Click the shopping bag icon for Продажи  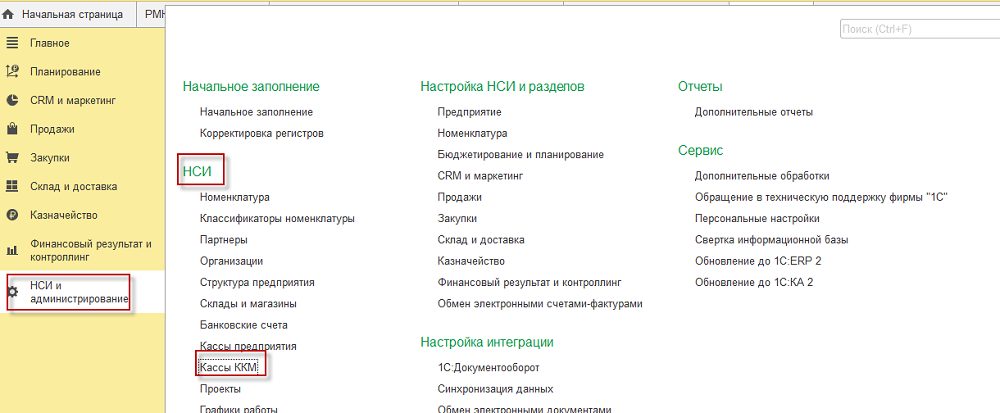tap(11, 129)
